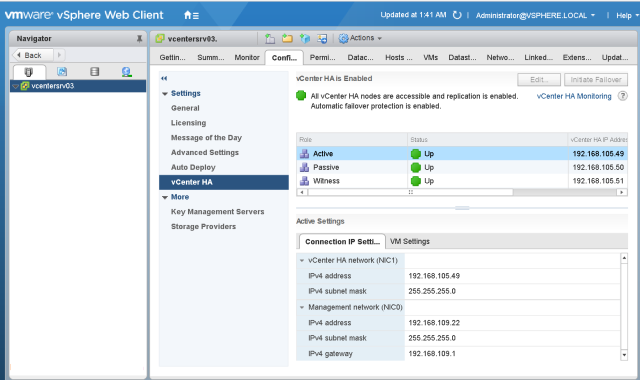
Task: Open the home menu icon
Action: [191, 16]
